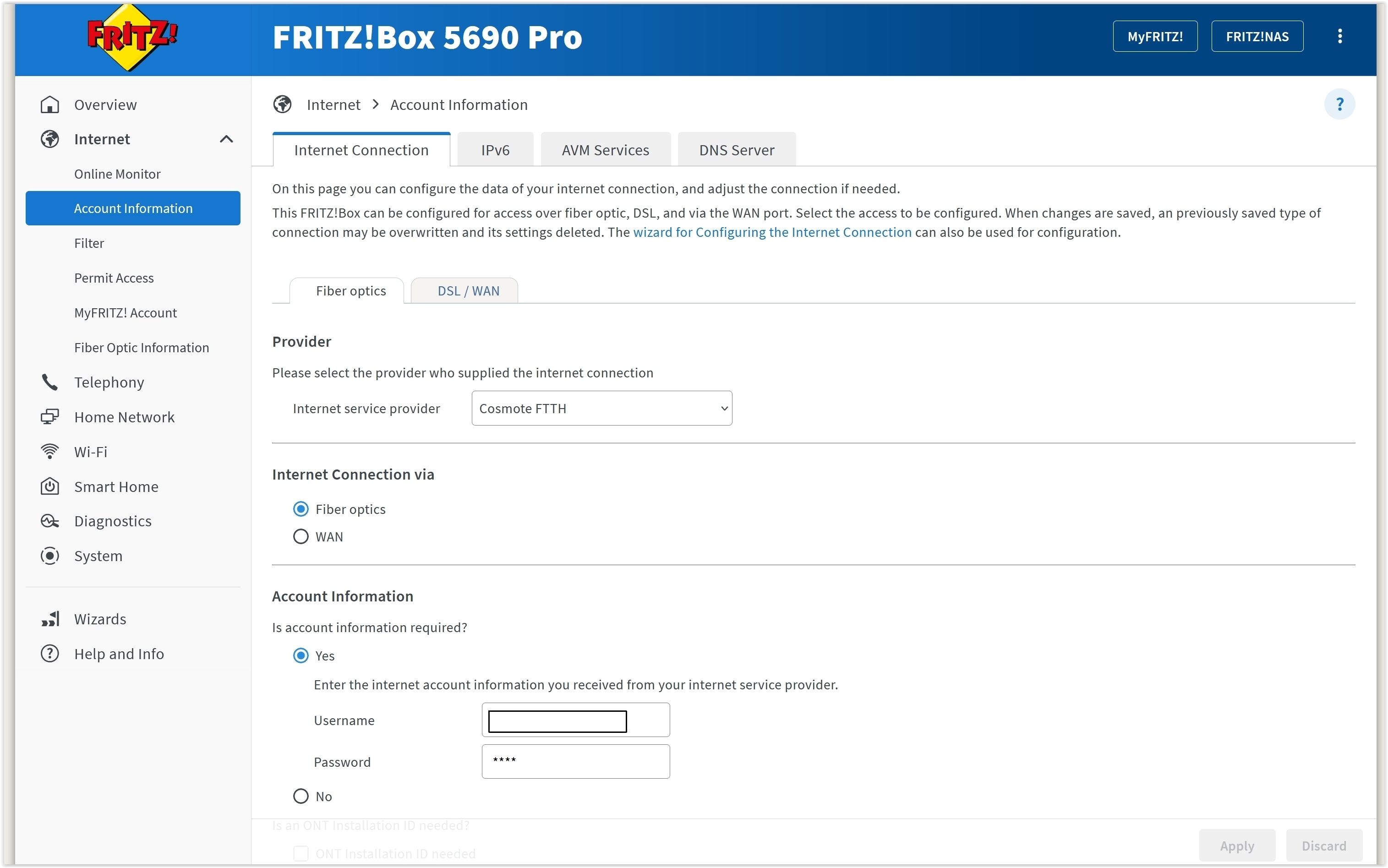Select Yes for account information required
This screenshot has width=1388, height=868.
pyautogui.click(x=300, y=655)
